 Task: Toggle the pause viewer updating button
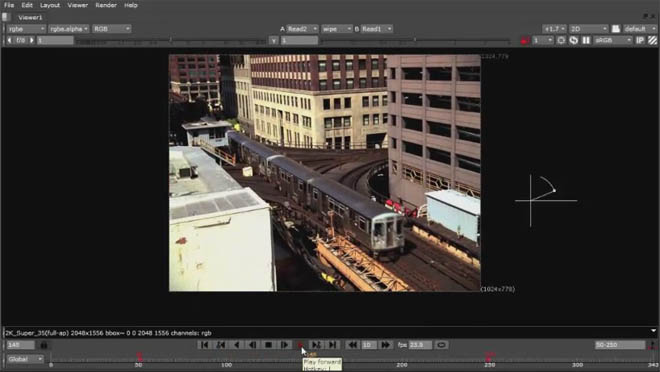pyautogui.click(x=586, y=40)
